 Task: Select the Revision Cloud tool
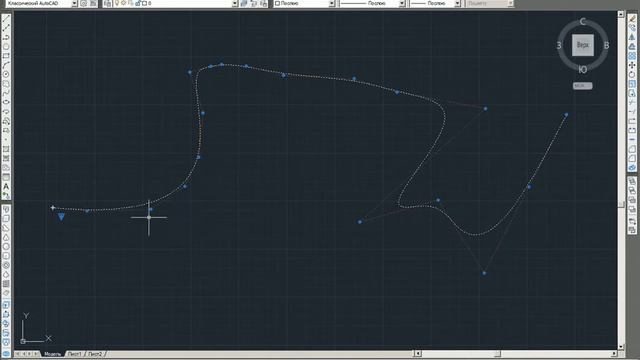(x=6, y=84)
